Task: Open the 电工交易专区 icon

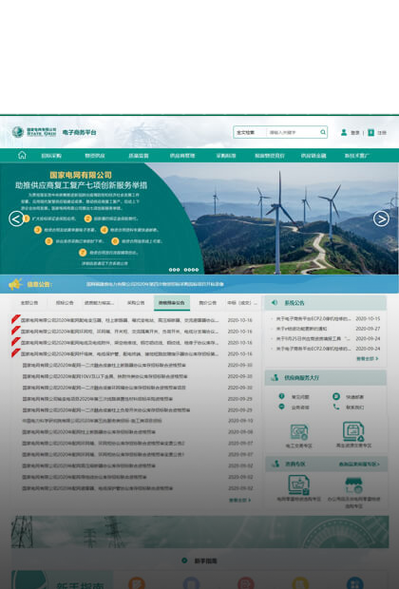Action: [299, 432]
